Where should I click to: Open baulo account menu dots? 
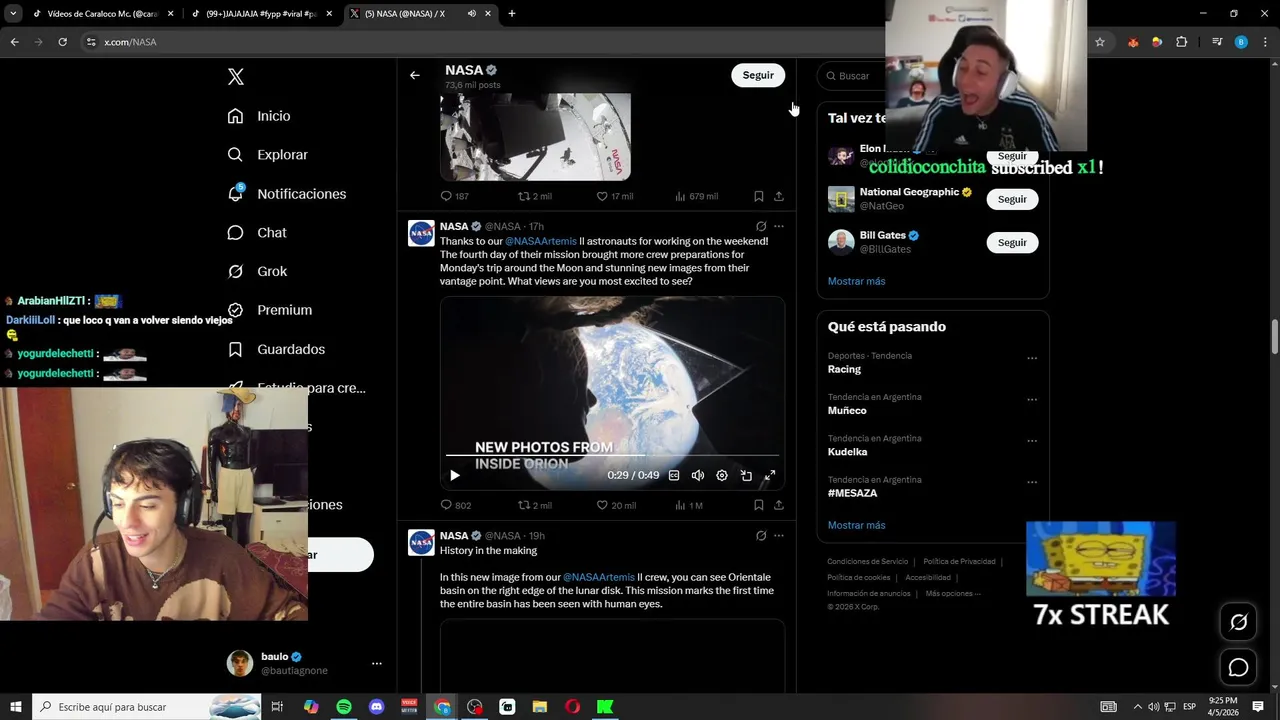(377, 663)
